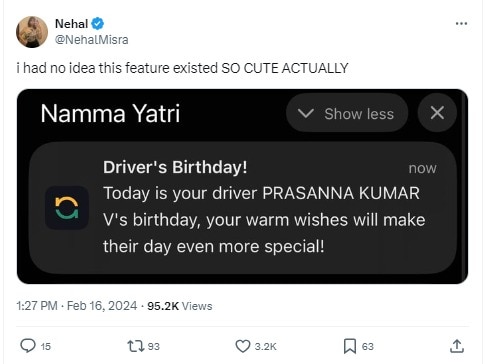The width and height of the screenshot is (486, 364).
Task: Click the Namma Yatri app icon
Action: click(x=67, y=208)
